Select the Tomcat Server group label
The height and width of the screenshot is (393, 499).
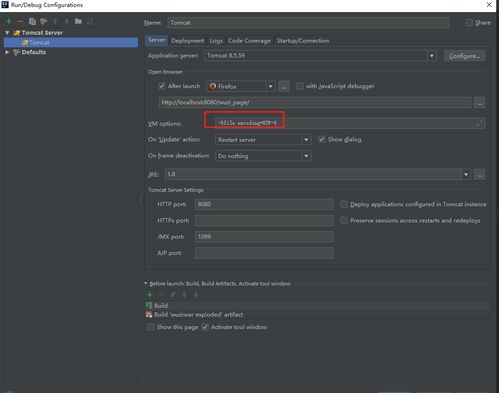coord(42,33)
